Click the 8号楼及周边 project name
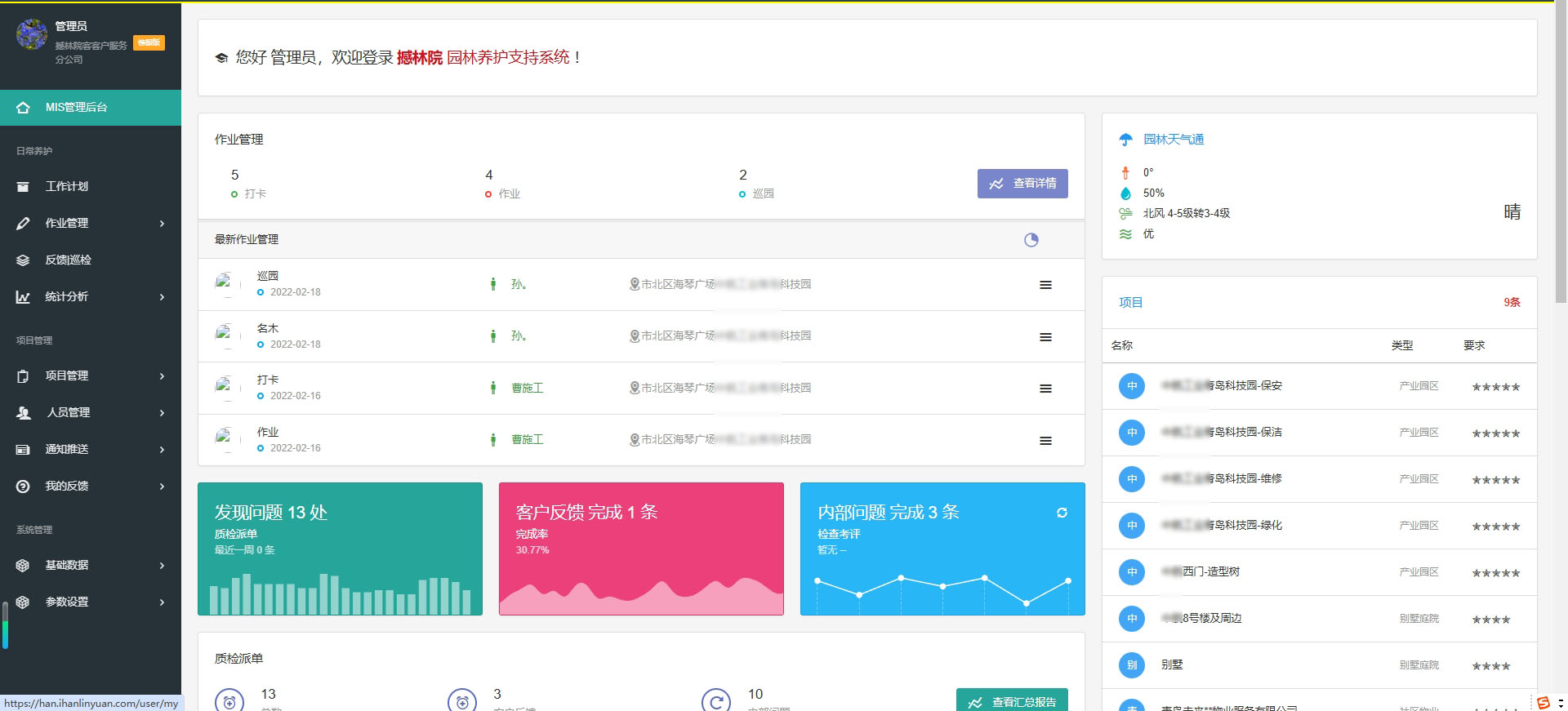 [1201, 619]
